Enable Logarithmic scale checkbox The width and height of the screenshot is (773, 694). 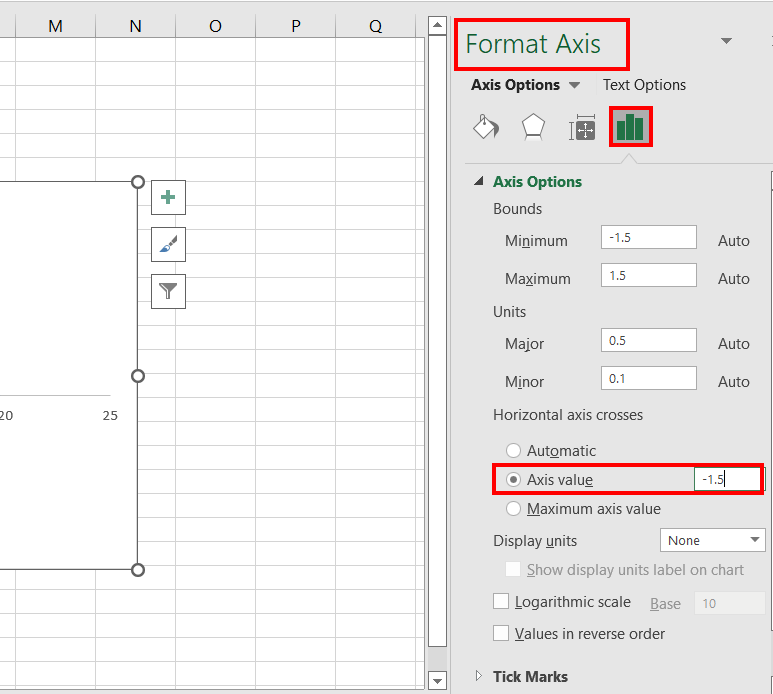[x=501, y=601]
